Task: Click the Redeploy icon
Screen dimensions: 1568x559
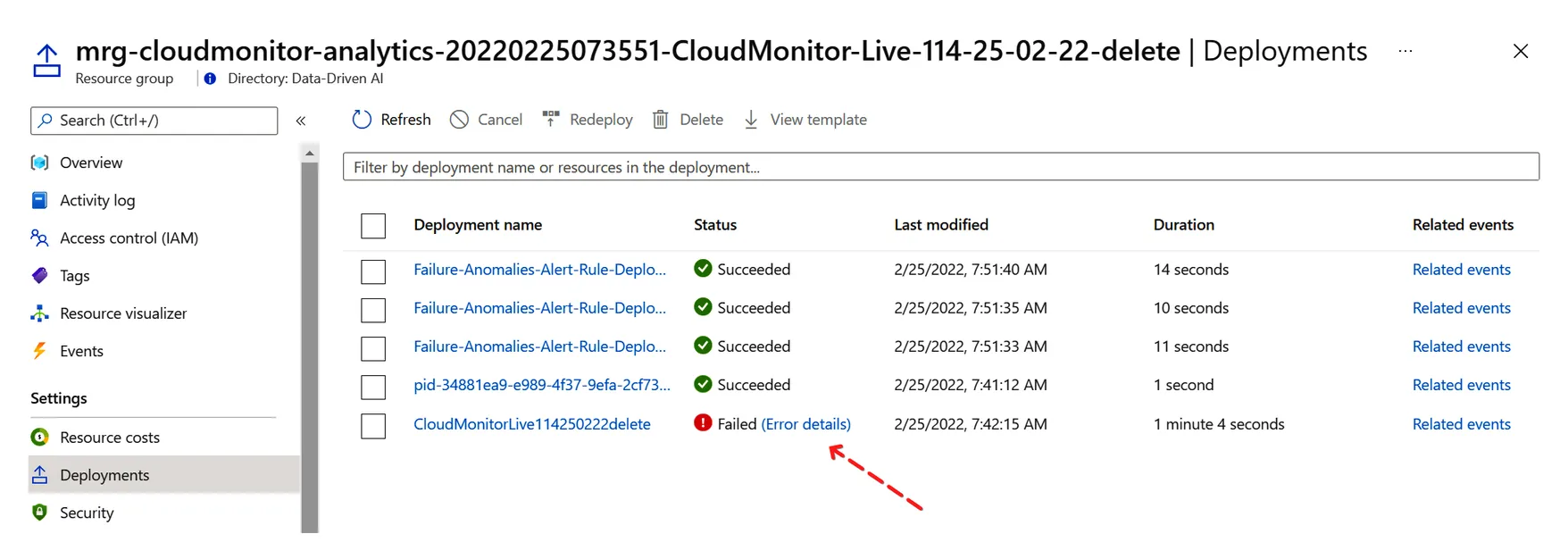Action: point(551,119)
